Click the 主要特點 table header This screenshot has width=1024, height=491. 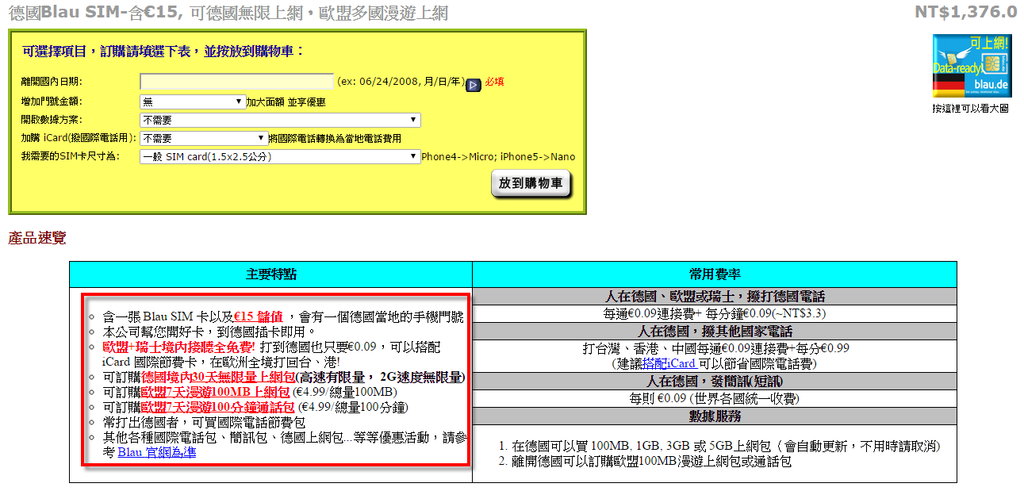[271, 274]
